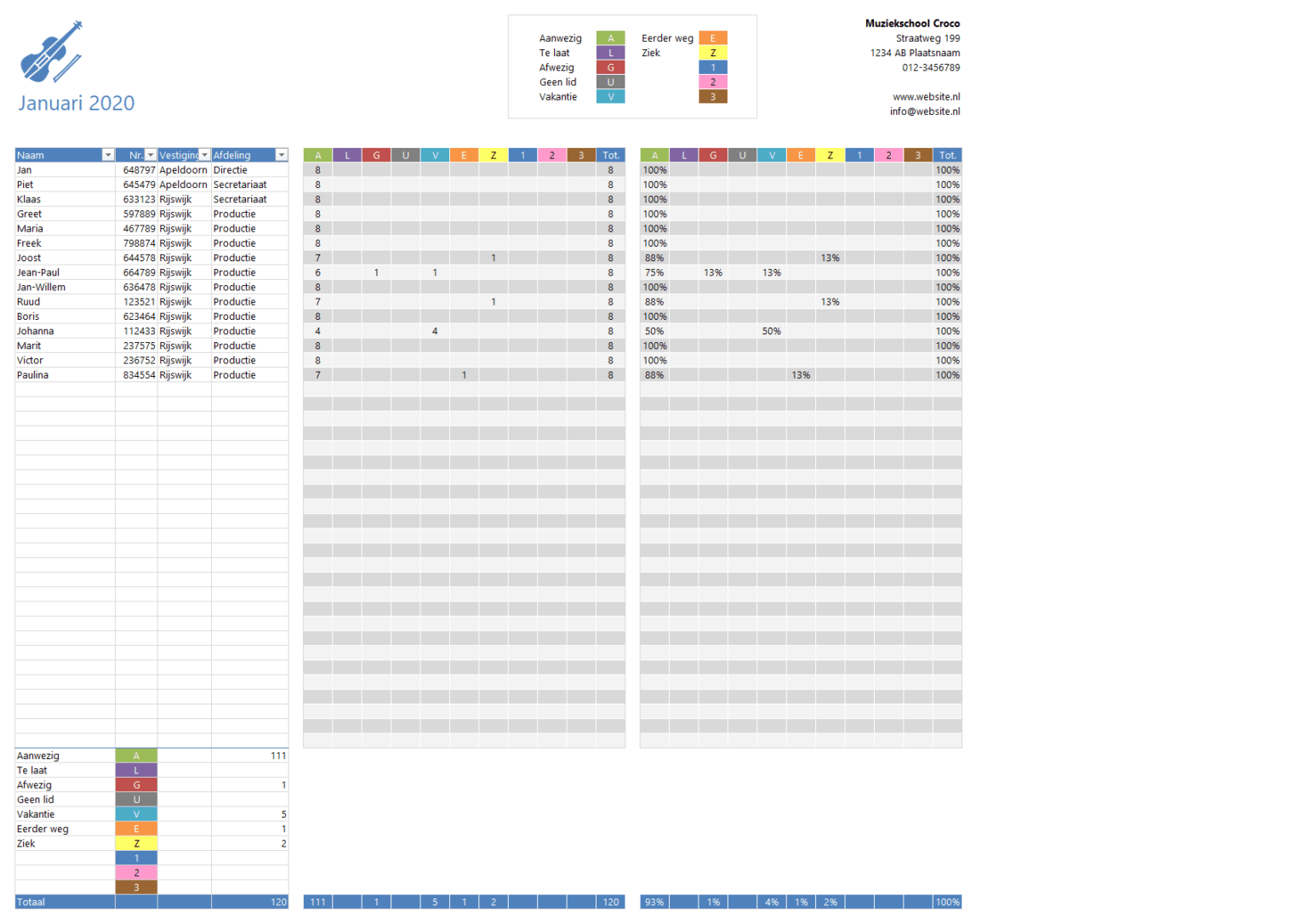
Task: Click the violin logo image
Action: (x=49, y=53)
